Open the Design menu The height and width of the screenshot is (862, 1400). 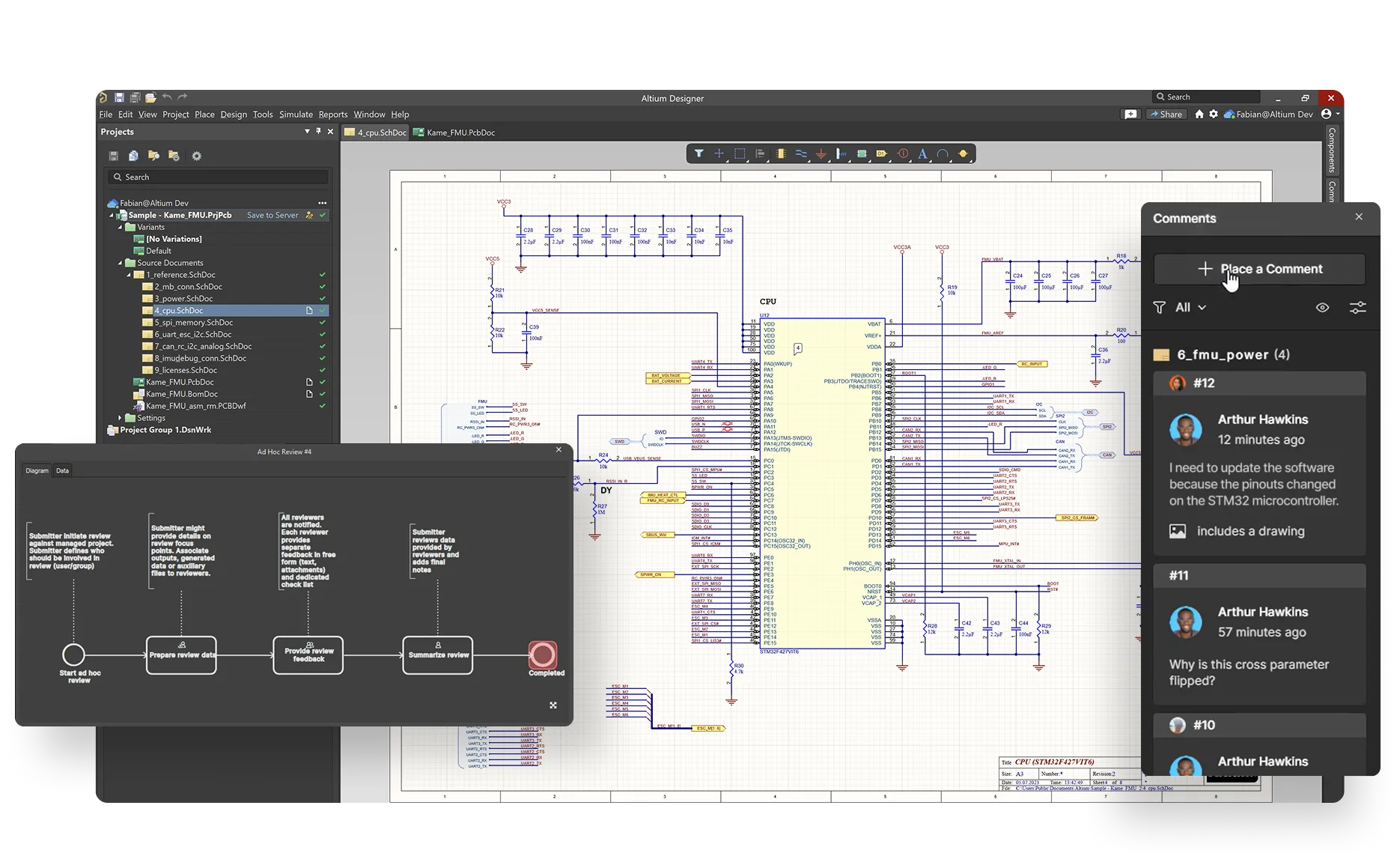click(x=234, y=115)
